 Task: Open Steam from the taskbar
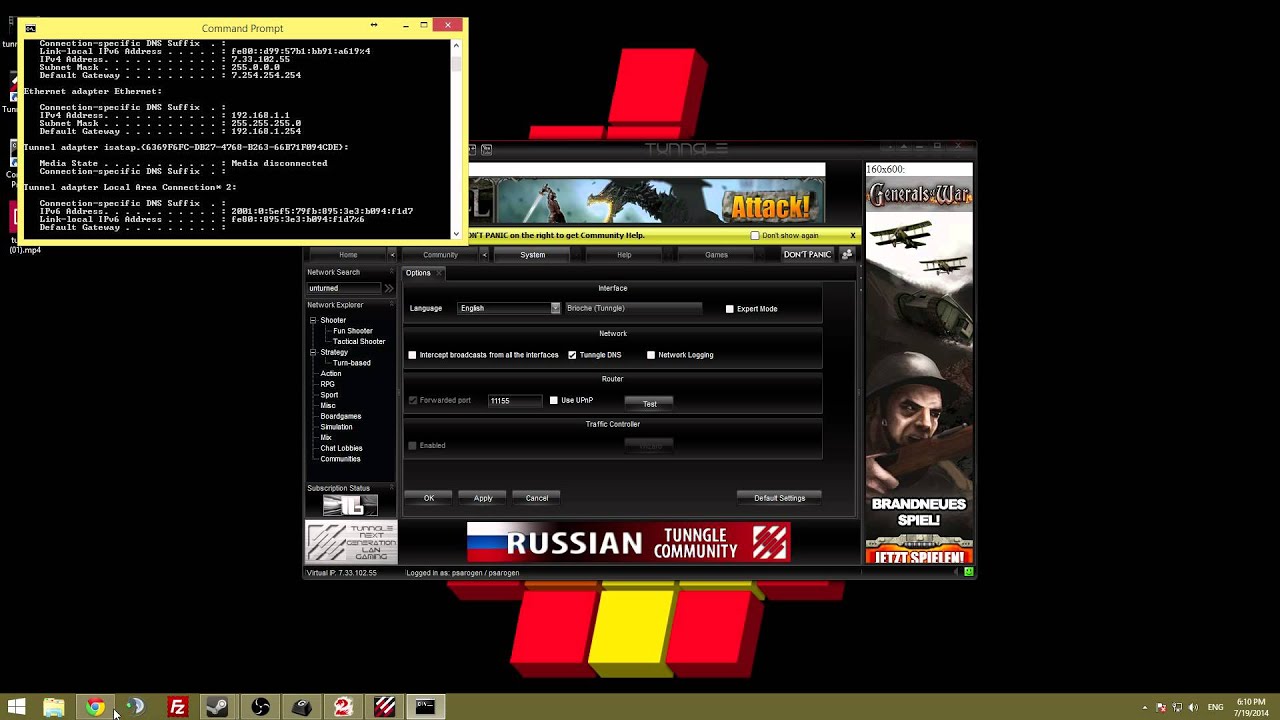(x=217, y=707)
